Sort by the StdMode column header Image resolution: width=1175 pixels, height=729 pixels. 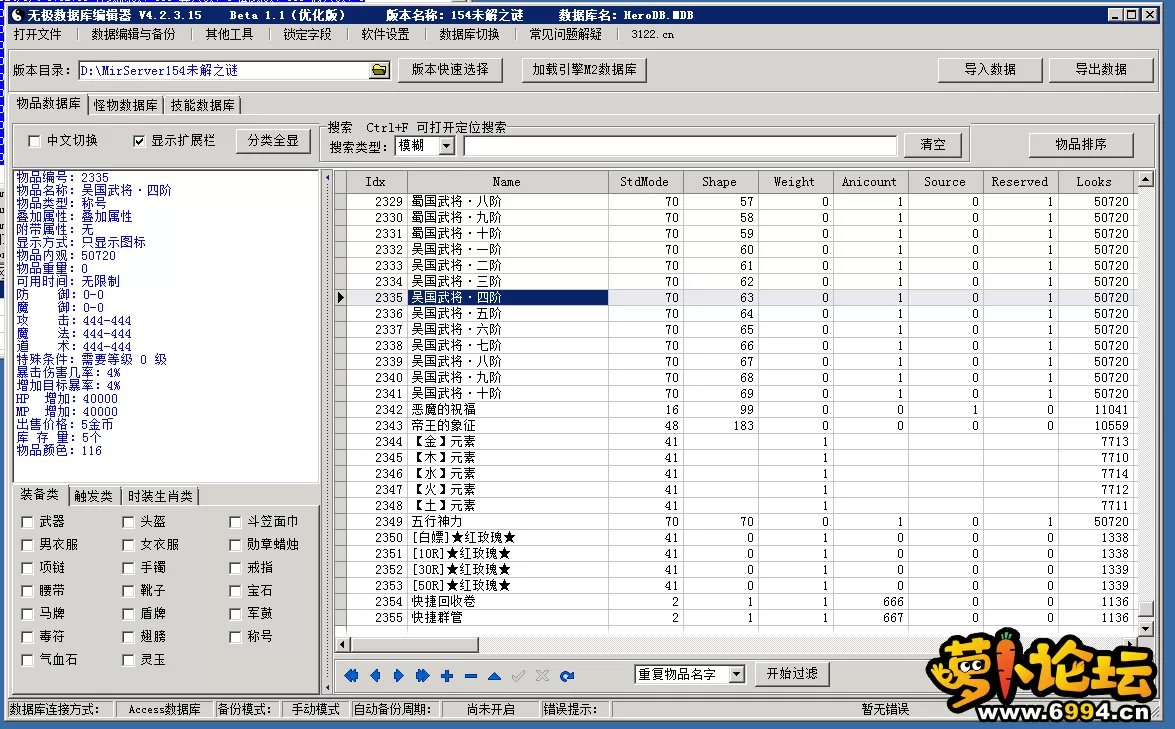[x=645, y=182]
